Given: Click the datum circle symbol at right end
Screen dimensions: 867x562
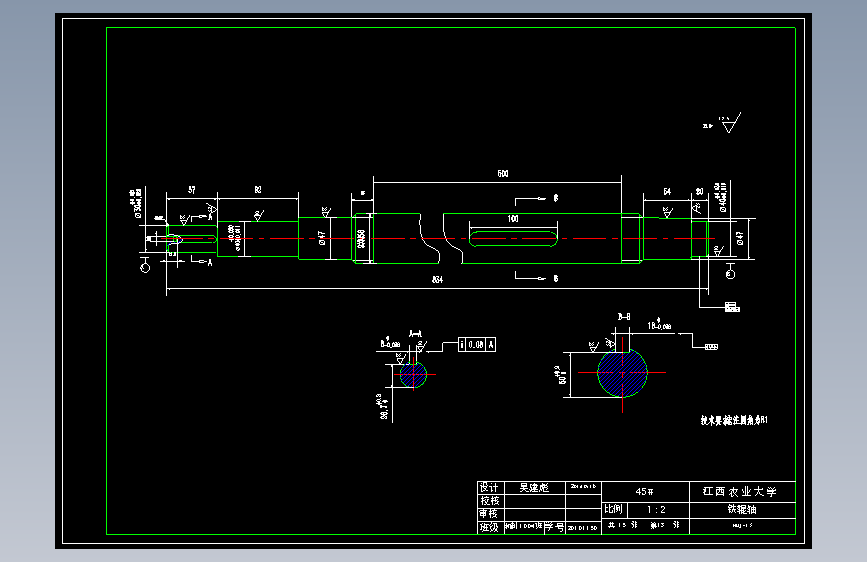Looking at the screenshot, I should pos(730,274).
